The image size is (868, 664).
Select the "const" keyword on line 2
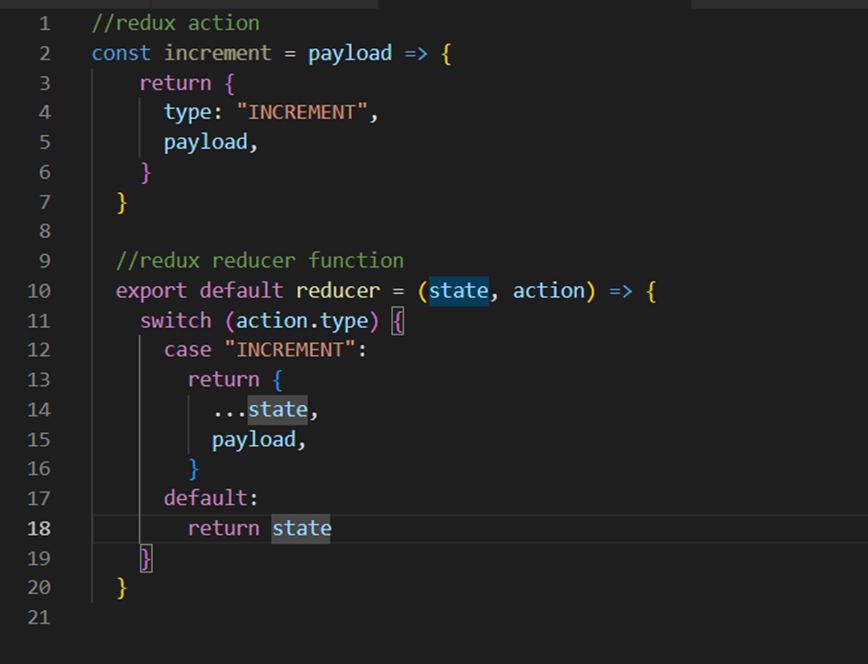[x=121, y=53]
